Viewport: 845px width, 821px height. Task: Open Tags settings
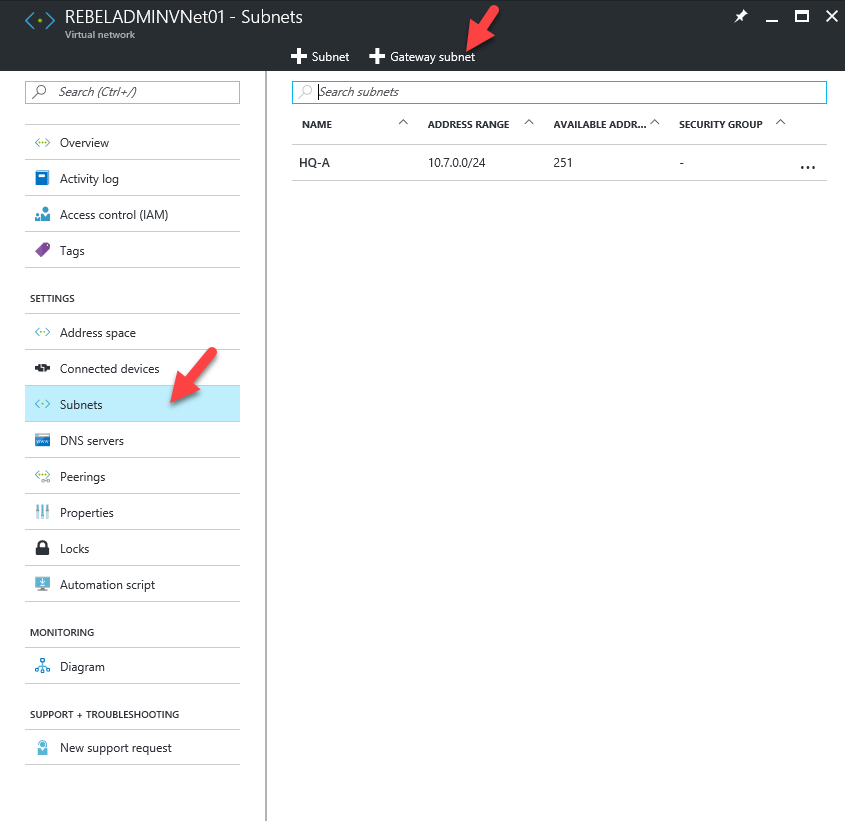[x=133, y=251]
